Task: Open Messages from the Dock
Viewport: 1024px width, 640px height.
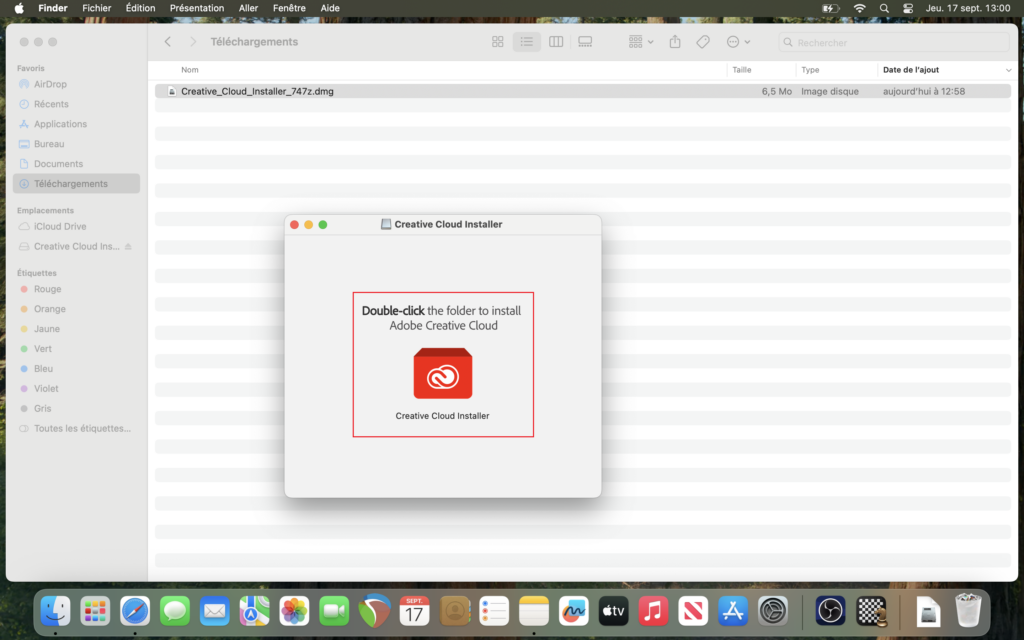Action: (175, 611)
